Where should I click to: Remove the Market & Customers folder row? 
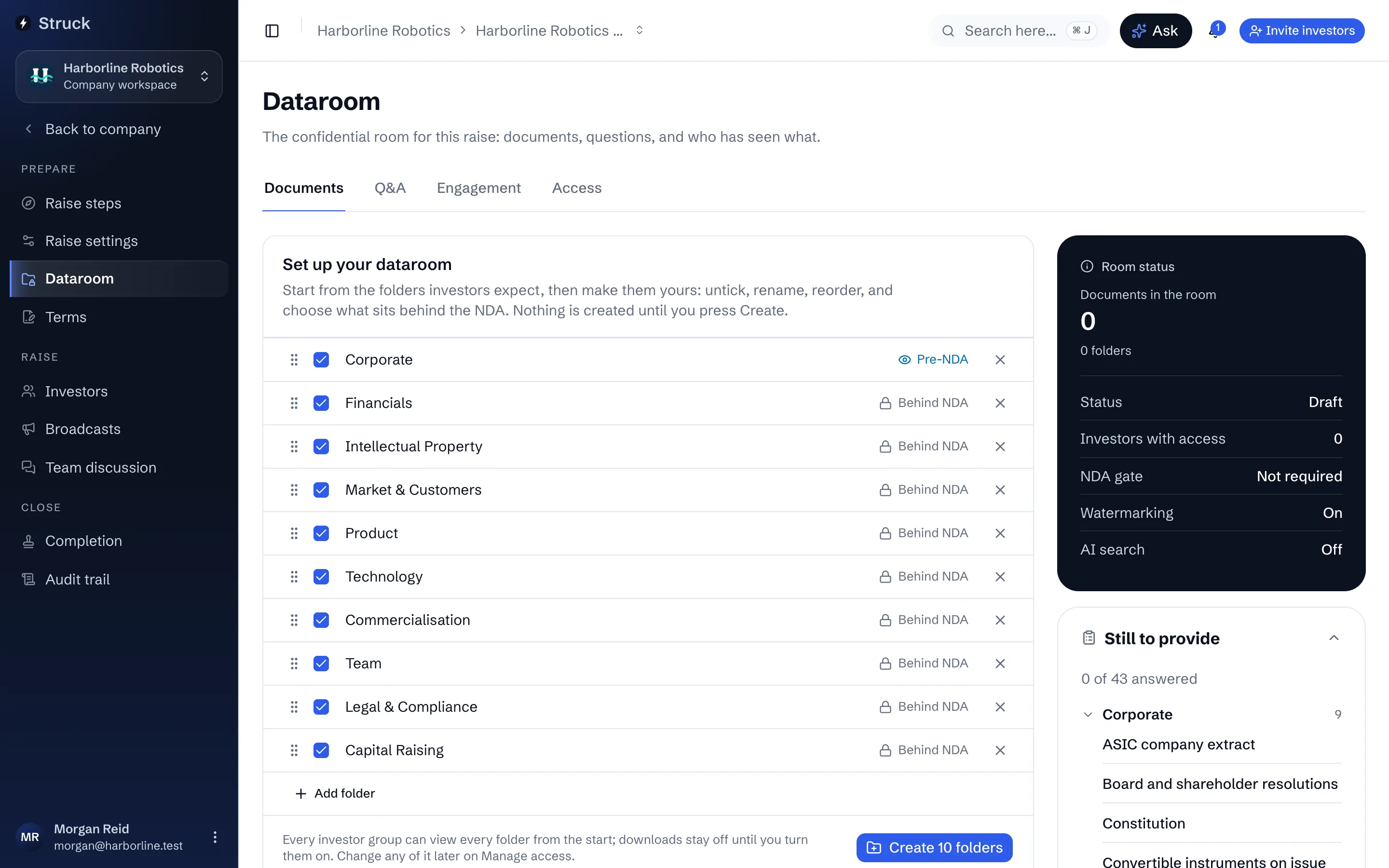tap(1000, 490)
